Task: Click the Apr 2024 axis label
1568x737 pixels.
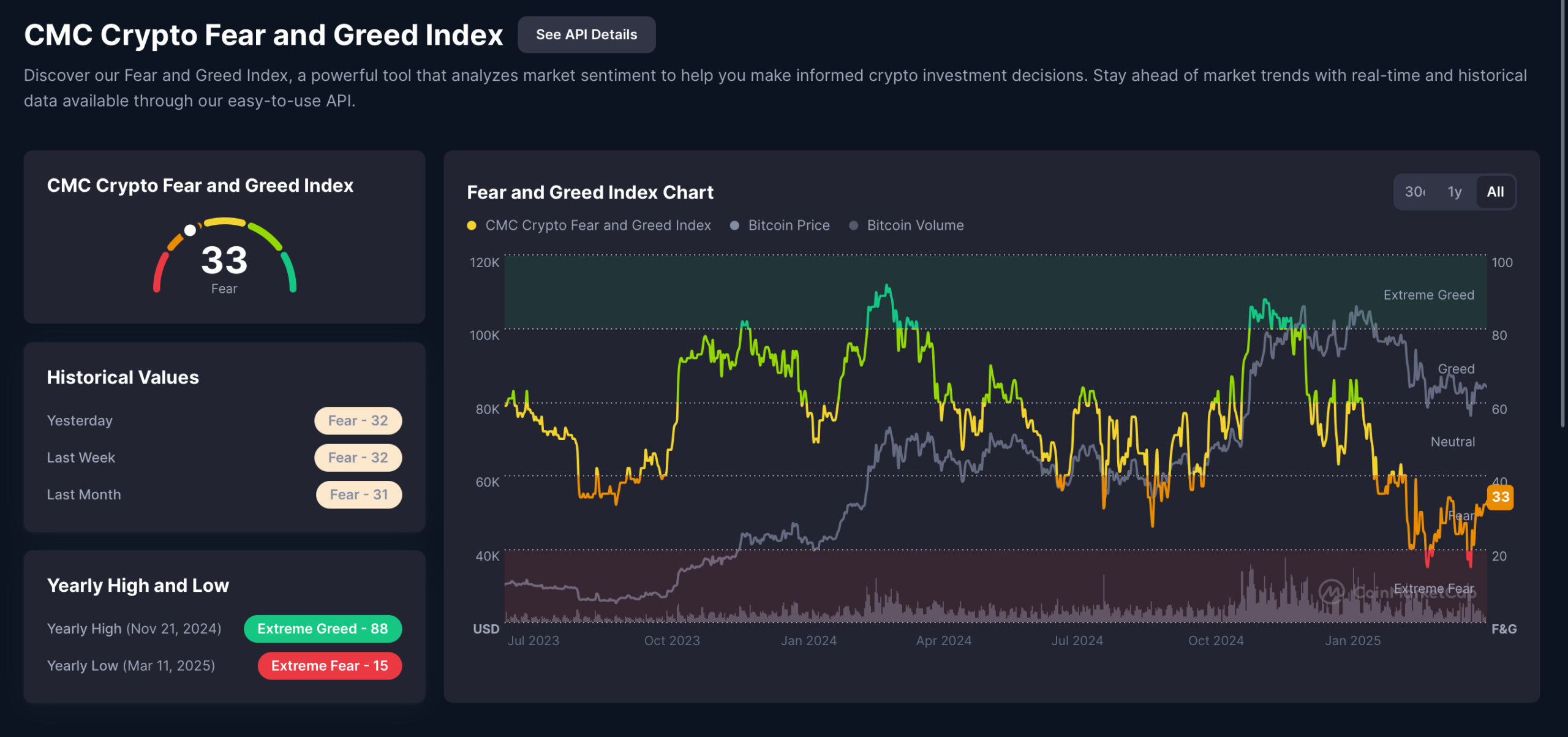Action: pos(944,641)
